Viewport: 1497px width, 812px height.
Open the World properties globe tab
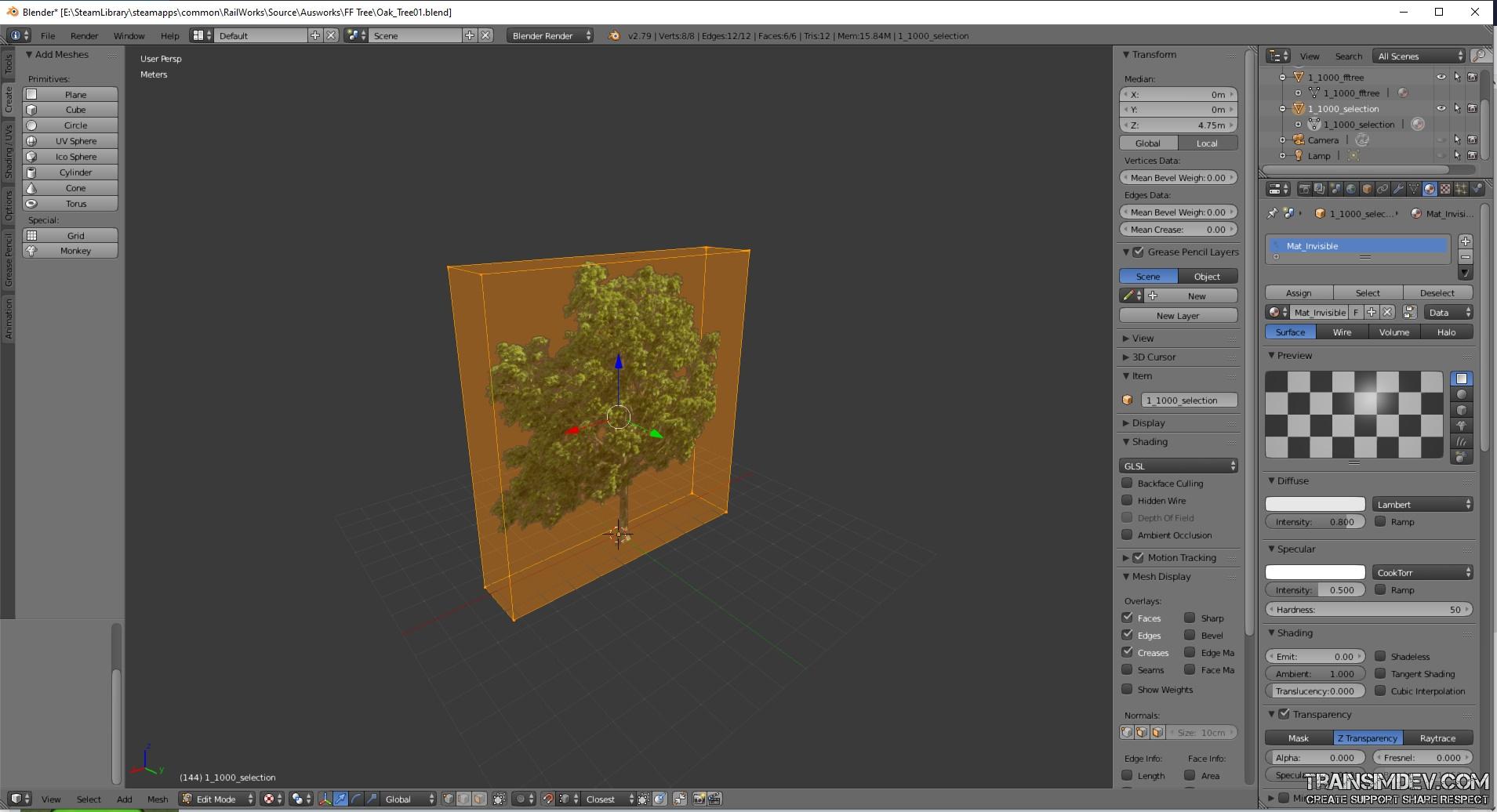[x=1351, y=189]
